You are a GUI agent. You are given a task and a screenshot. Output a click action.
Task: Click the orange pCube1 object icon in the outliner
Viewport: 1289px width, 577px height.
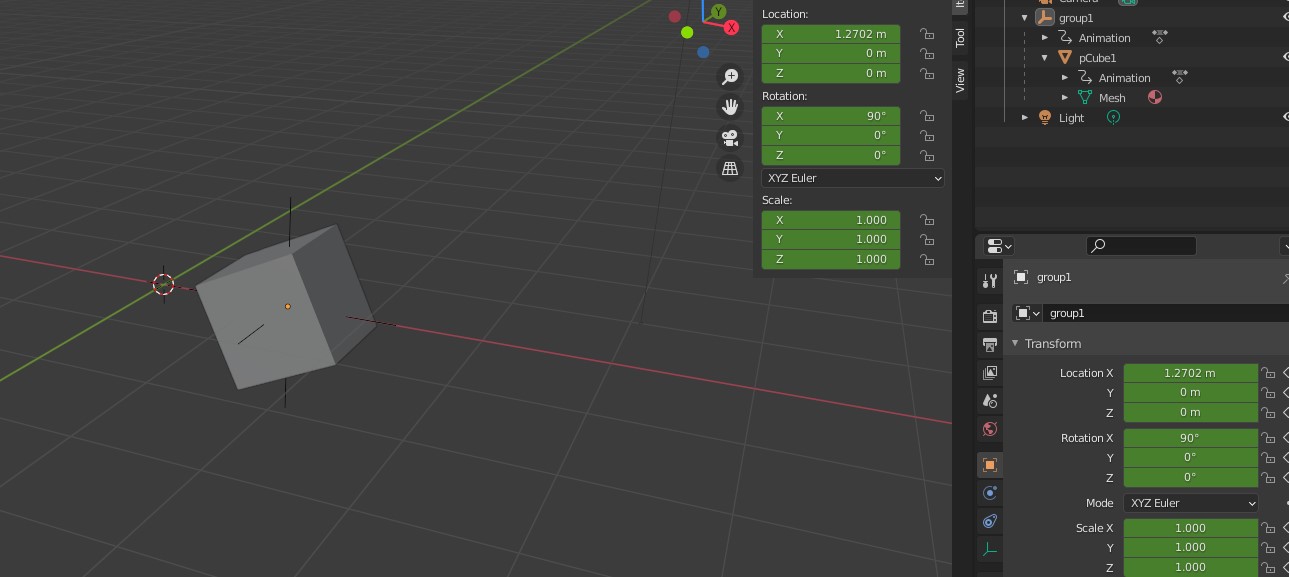tap(1065, 58)
